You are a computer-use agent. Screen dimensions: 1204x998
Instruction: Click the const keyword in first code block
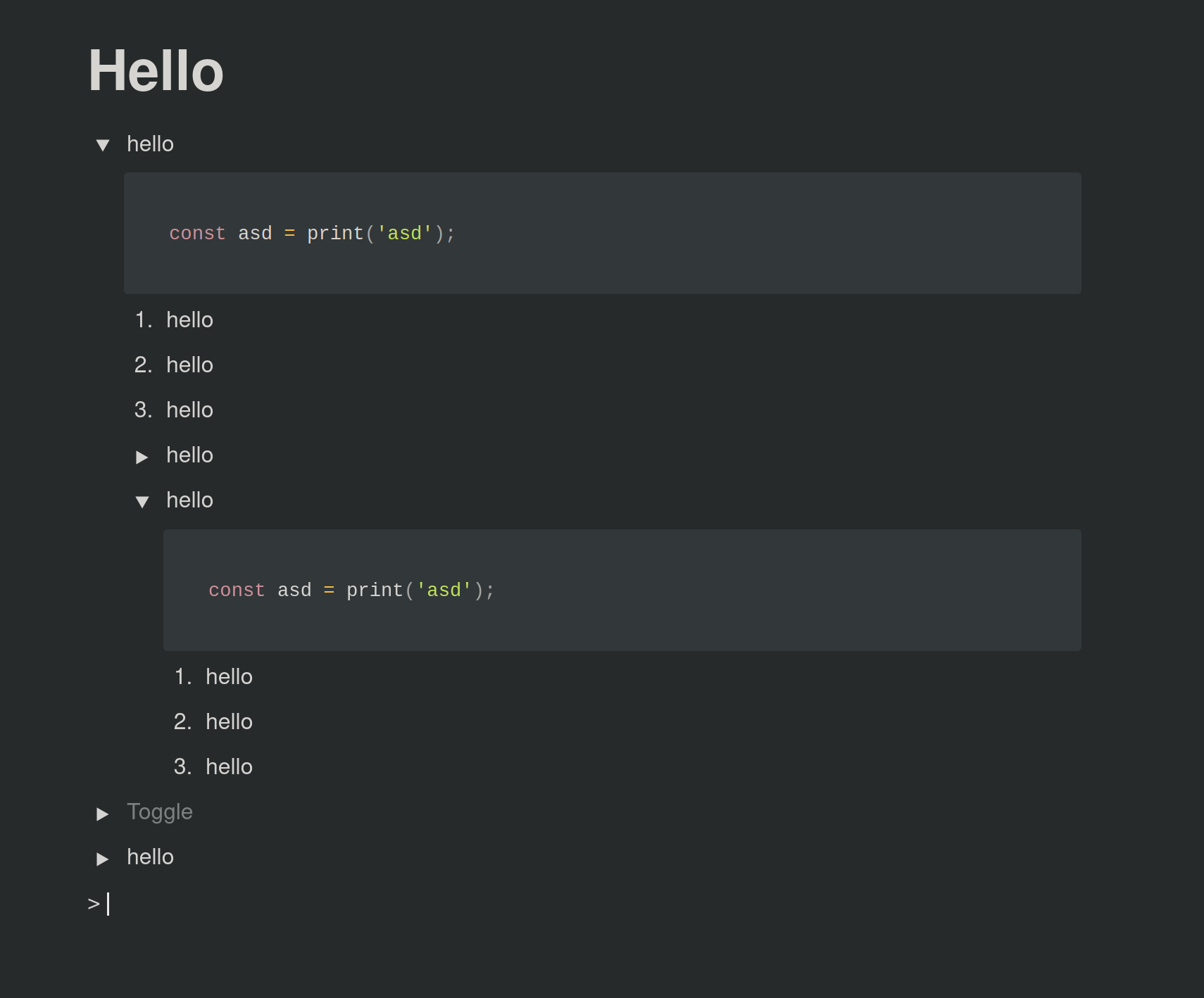tap(197, 233)
